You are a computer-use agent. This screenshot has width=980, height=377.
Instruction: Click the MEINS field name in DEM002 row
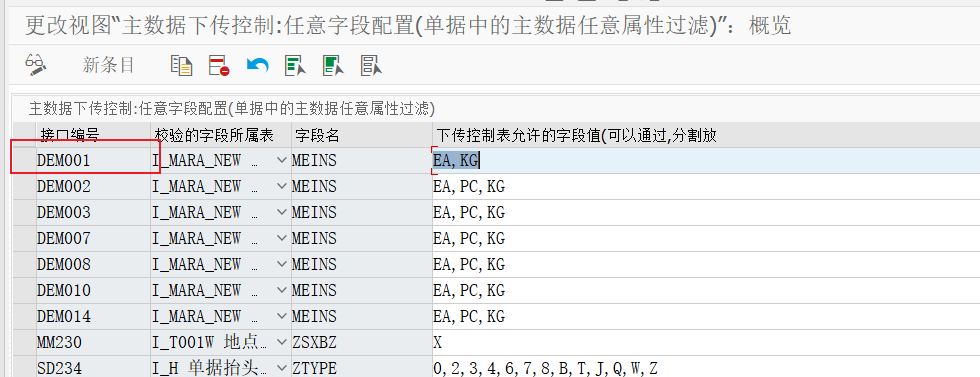pos(362,186)
